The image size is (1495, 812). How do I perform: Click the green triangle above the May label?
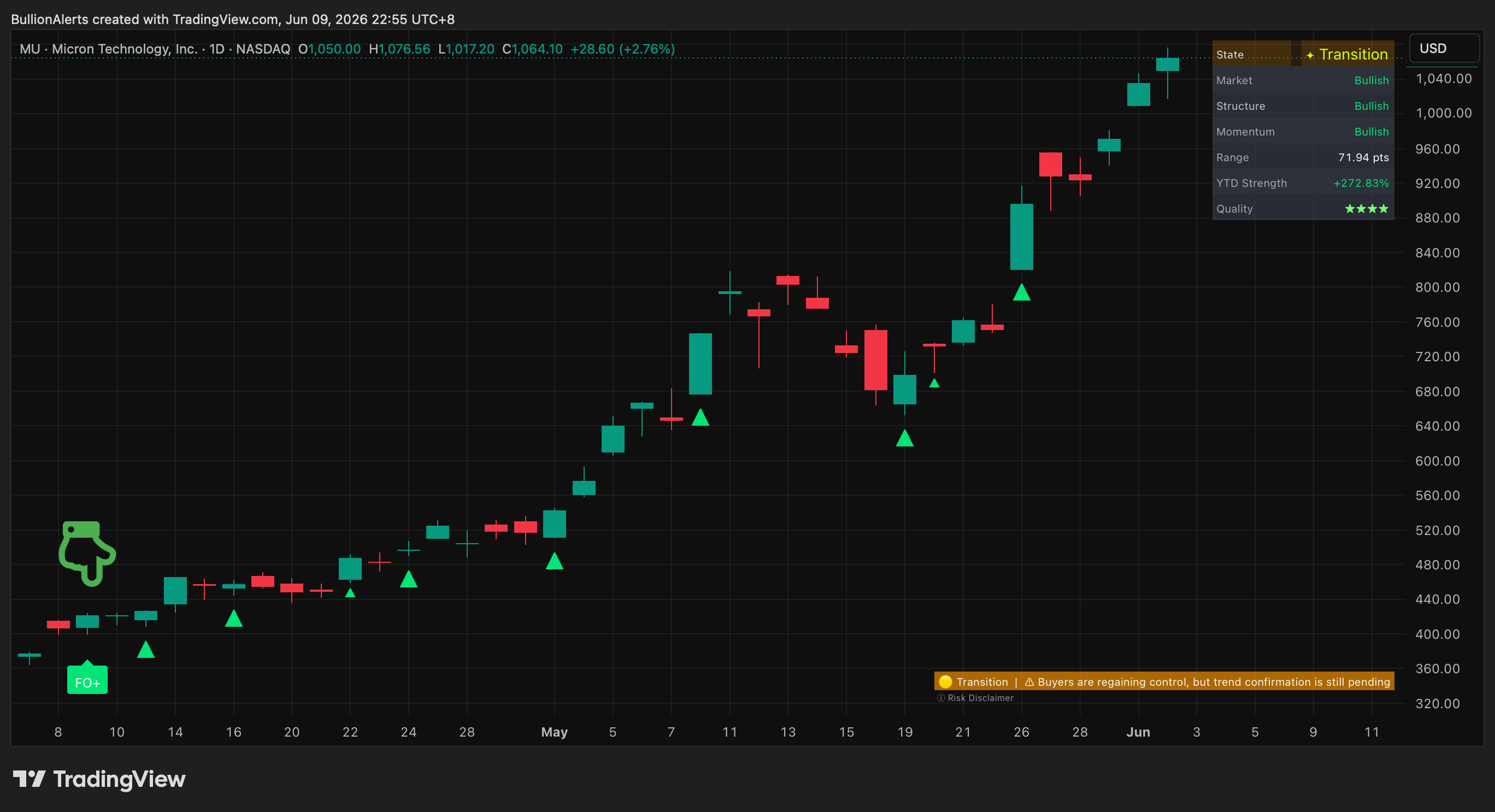pos(554,561)
